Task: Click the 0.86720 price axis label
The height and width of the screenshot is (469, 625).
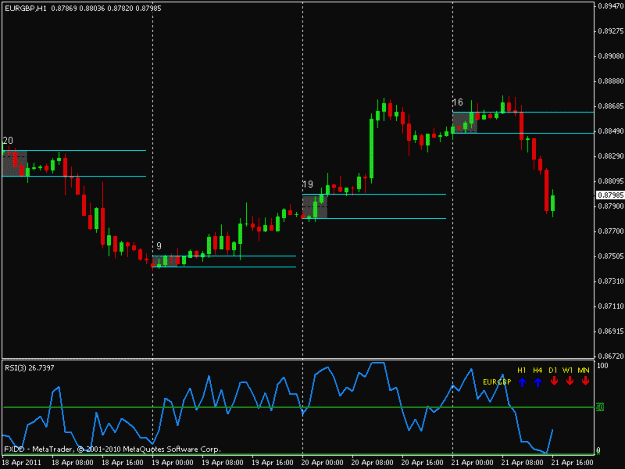Action: 611,356
